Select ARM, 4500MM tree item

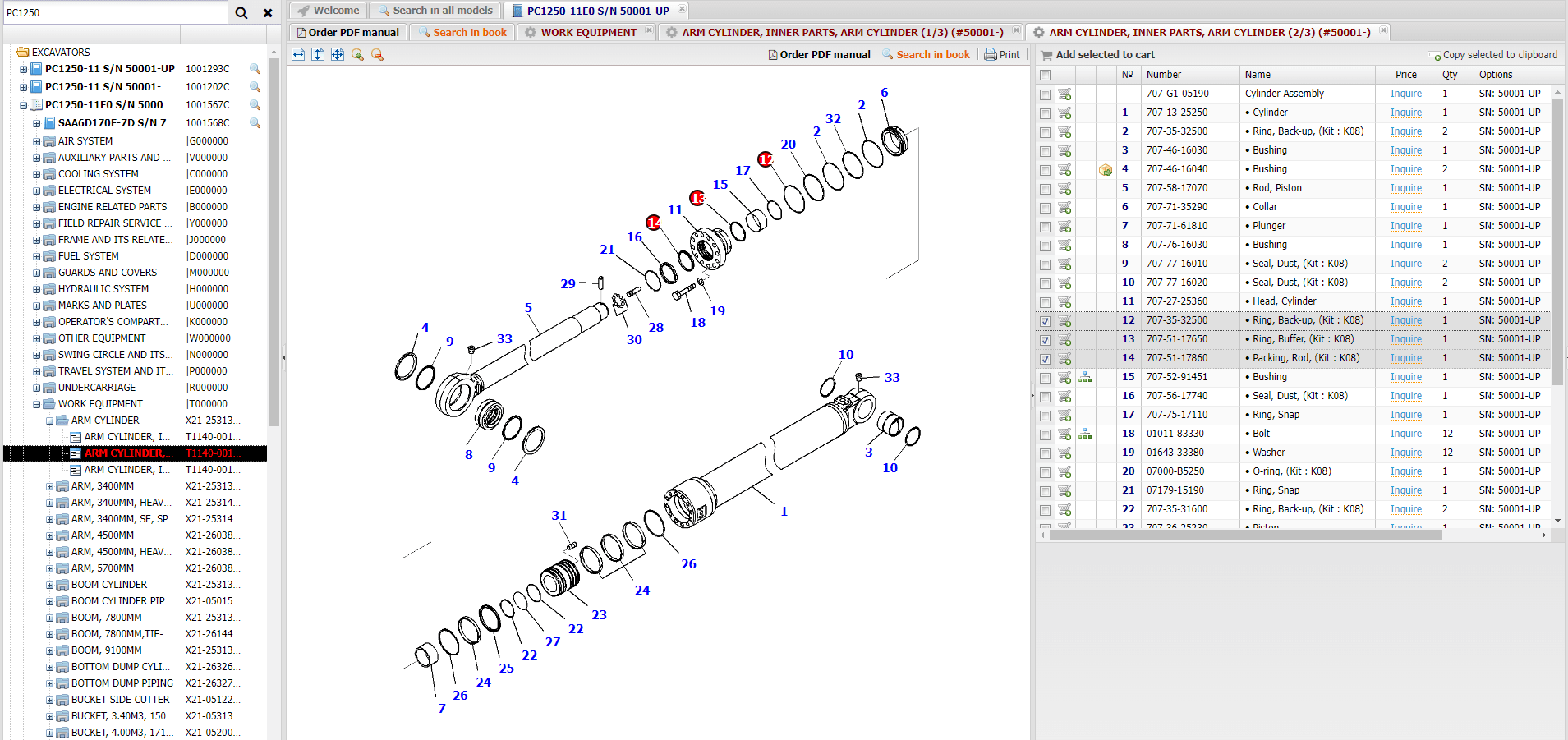pos(103,535)
